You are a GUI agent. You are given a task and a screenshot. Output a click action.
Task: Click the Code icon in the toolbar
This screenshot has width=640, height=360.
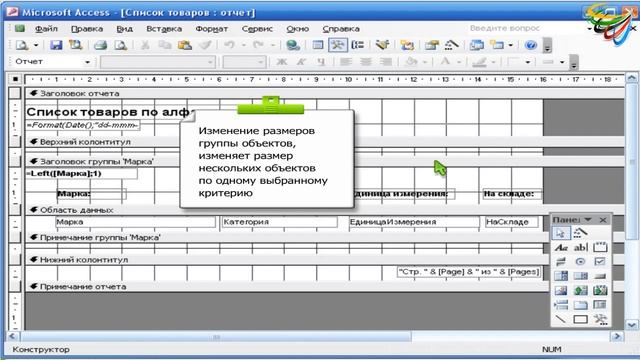[x=407, y=45]
